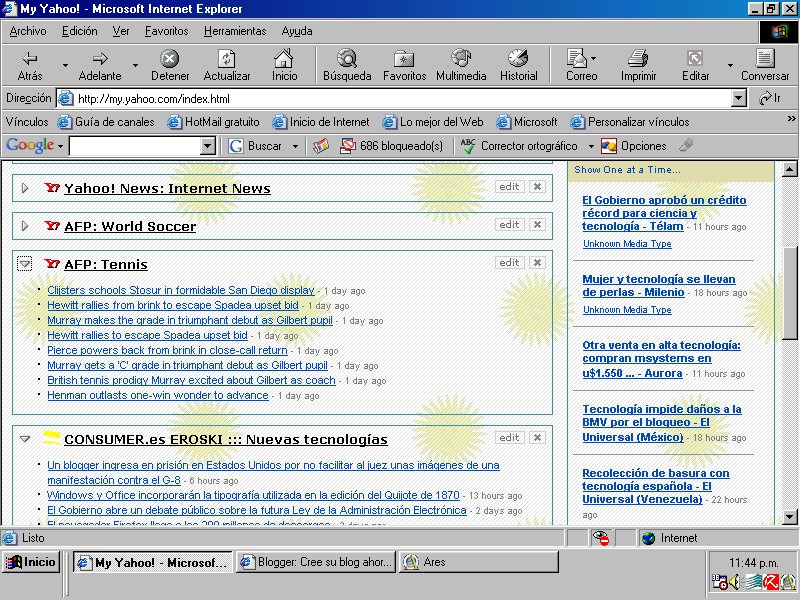
Task: Go back with the Atrás button
Action: click(x=30, y=65)
